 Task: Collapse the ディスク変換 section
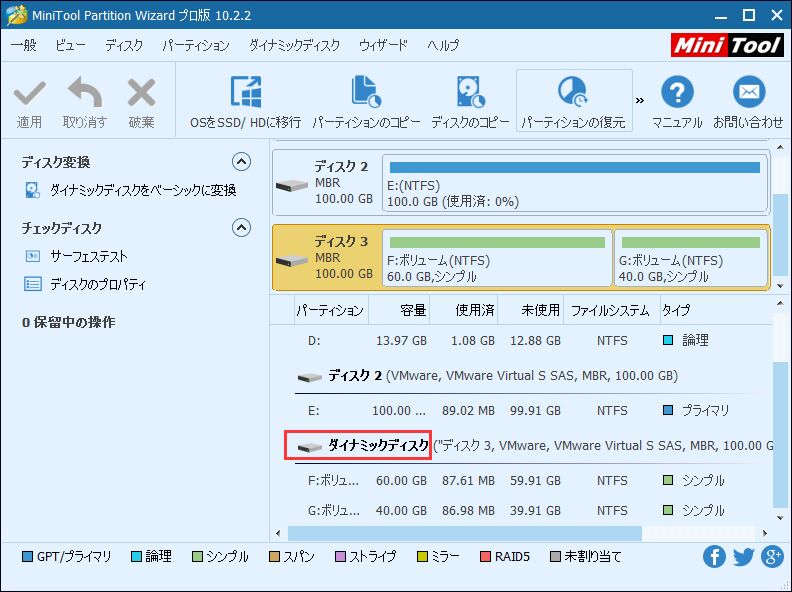click(x=241, y=162)
